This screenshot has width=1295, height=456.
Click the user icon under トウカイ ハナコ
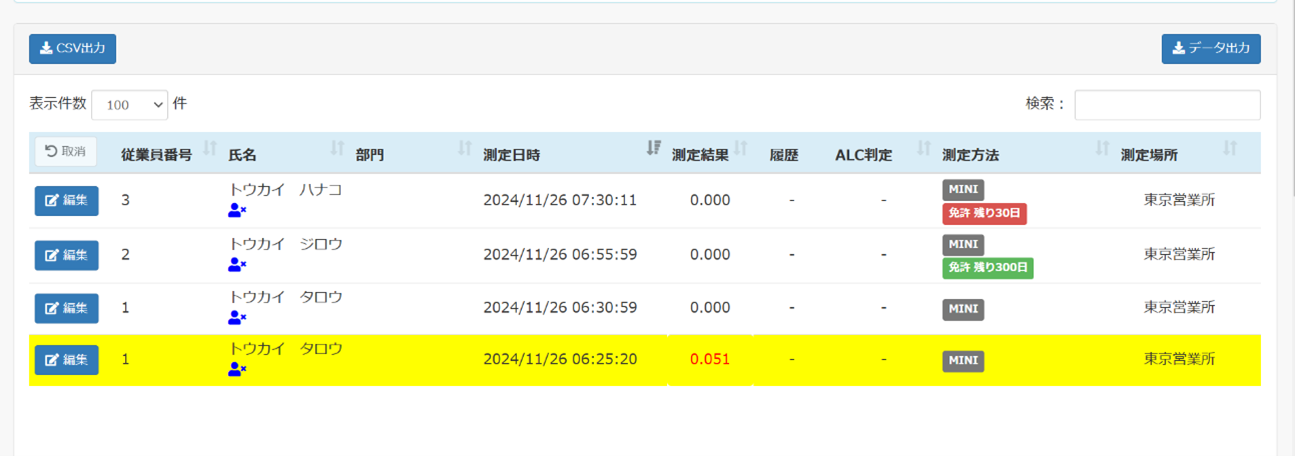[x=237, y=210]
